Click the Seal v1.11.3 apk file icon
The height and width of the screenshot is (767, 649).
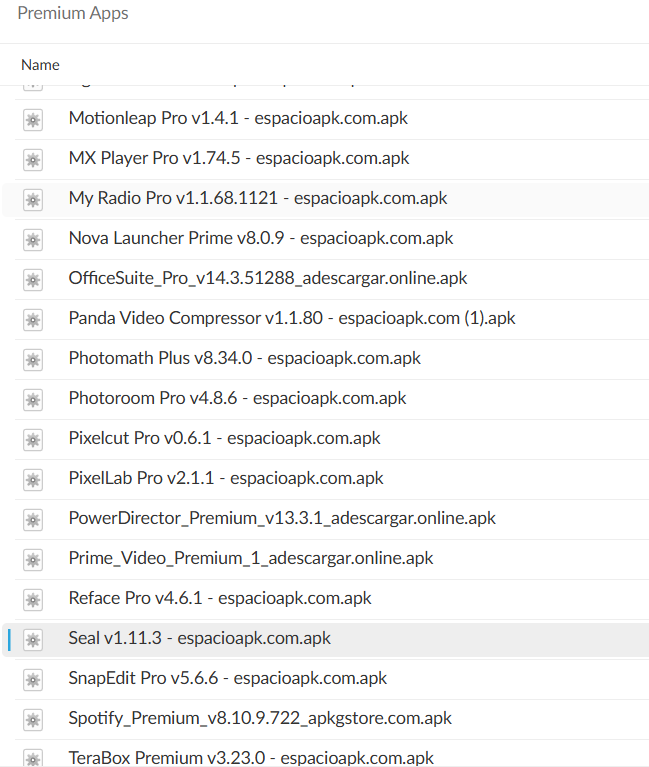pos(33,641)
